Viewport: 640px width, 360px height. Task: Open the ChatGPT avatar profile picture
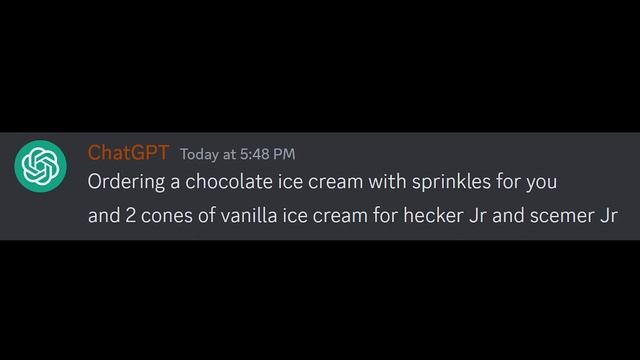coord(40,166)
